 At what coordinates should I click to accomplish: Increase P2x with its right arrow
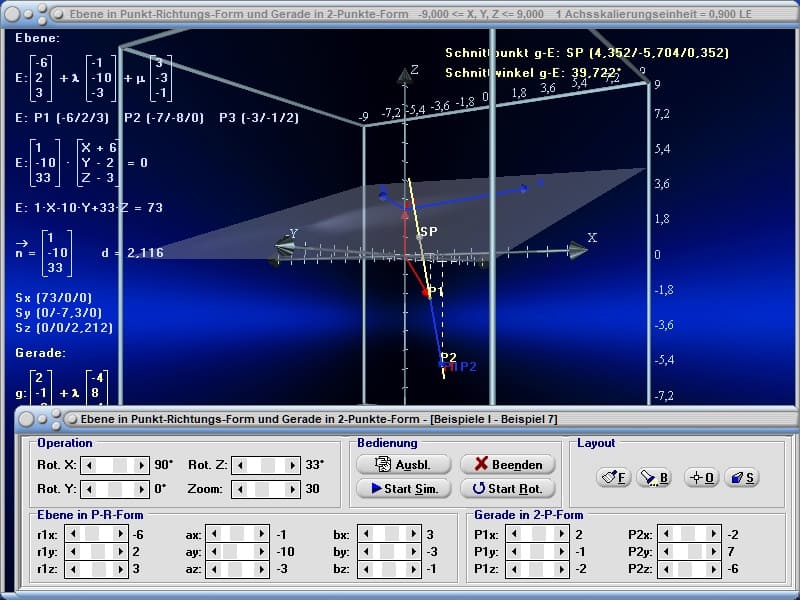714,534
